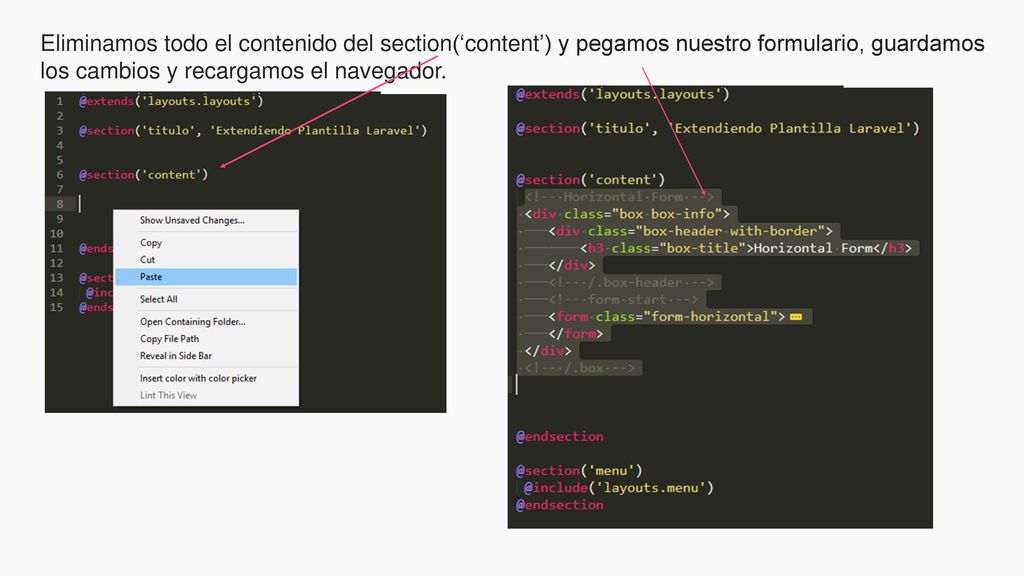Click @section('content') in right editor
Image resolution: width=1024 pixels, height=576 pixels.
tap(590, 180)
